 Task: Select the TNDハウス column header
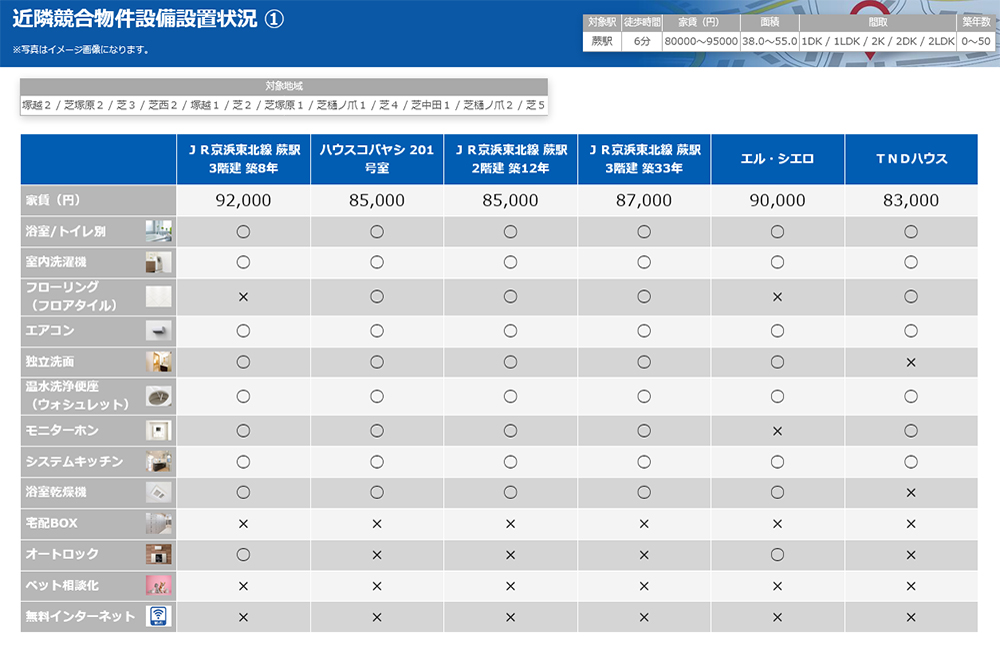[x=911, y=159]
